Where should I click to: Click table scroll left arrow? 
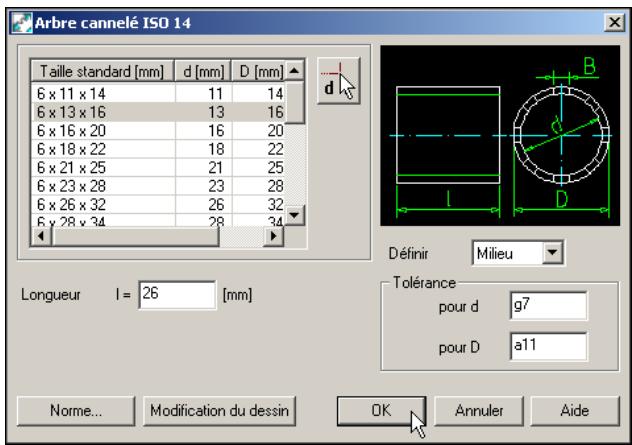[x=41, y=236]
